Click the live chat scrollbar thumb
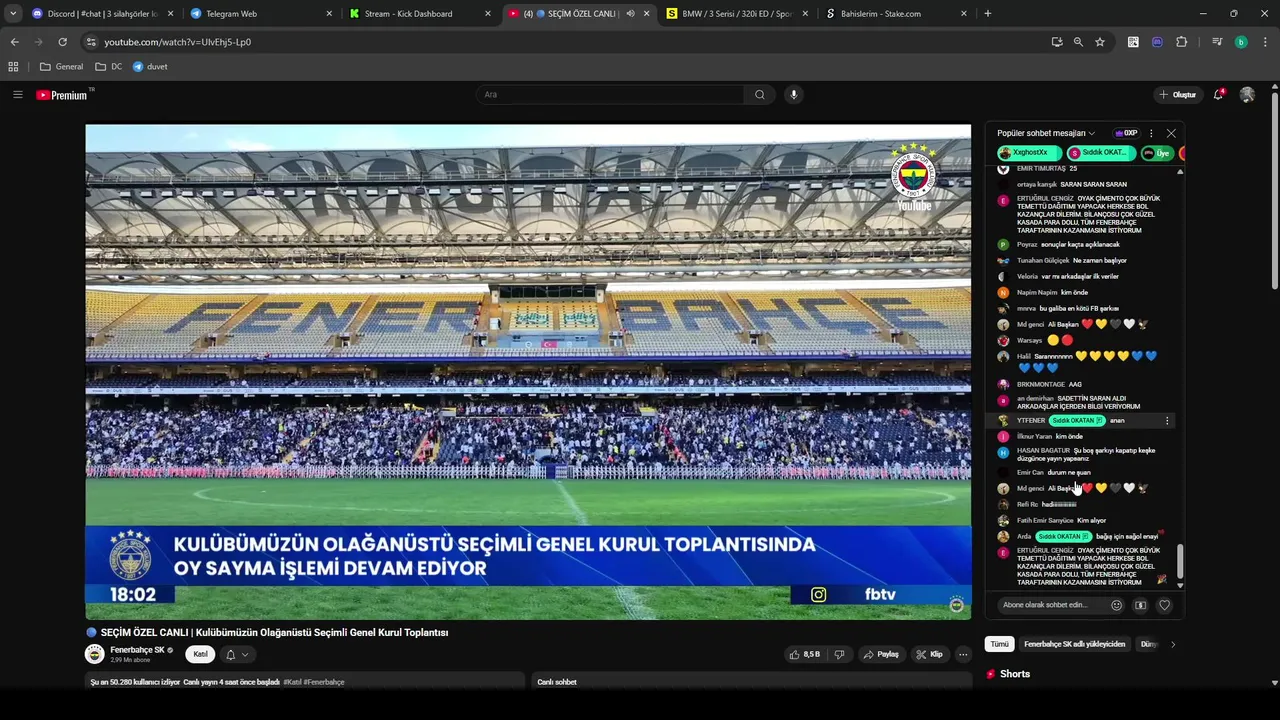The height and width of the screenshot is (720, 1280). pos(1180,563)
